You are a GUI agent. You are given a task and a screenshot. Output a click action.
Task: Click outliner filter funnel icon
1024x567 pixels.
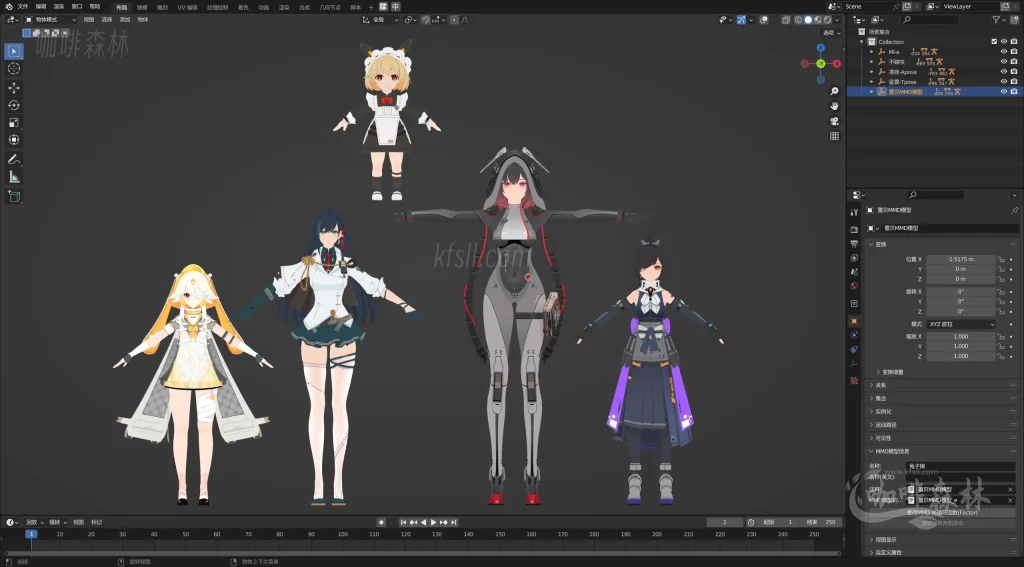pos(996,20)
